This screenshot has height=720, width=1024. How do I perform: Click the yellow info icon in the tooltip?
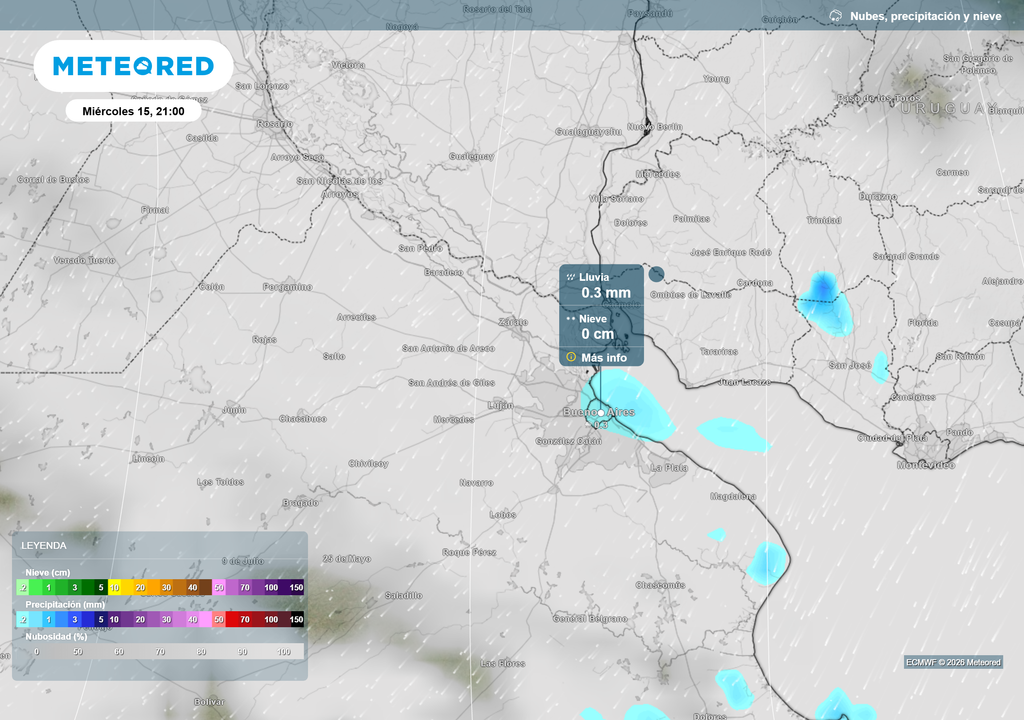[571, 357]
